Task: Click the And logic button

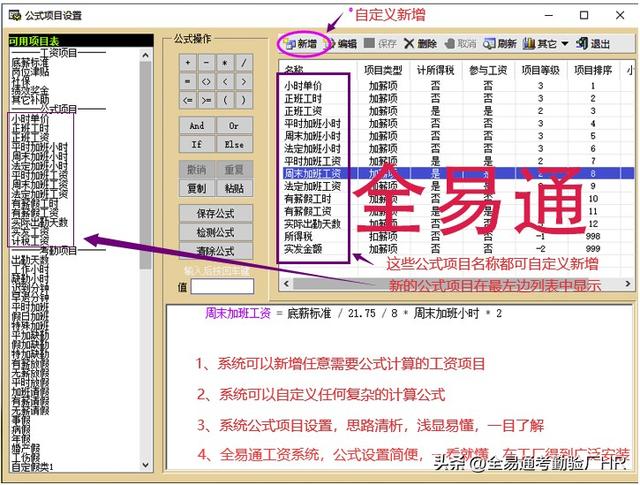Action: coord(197,126)
